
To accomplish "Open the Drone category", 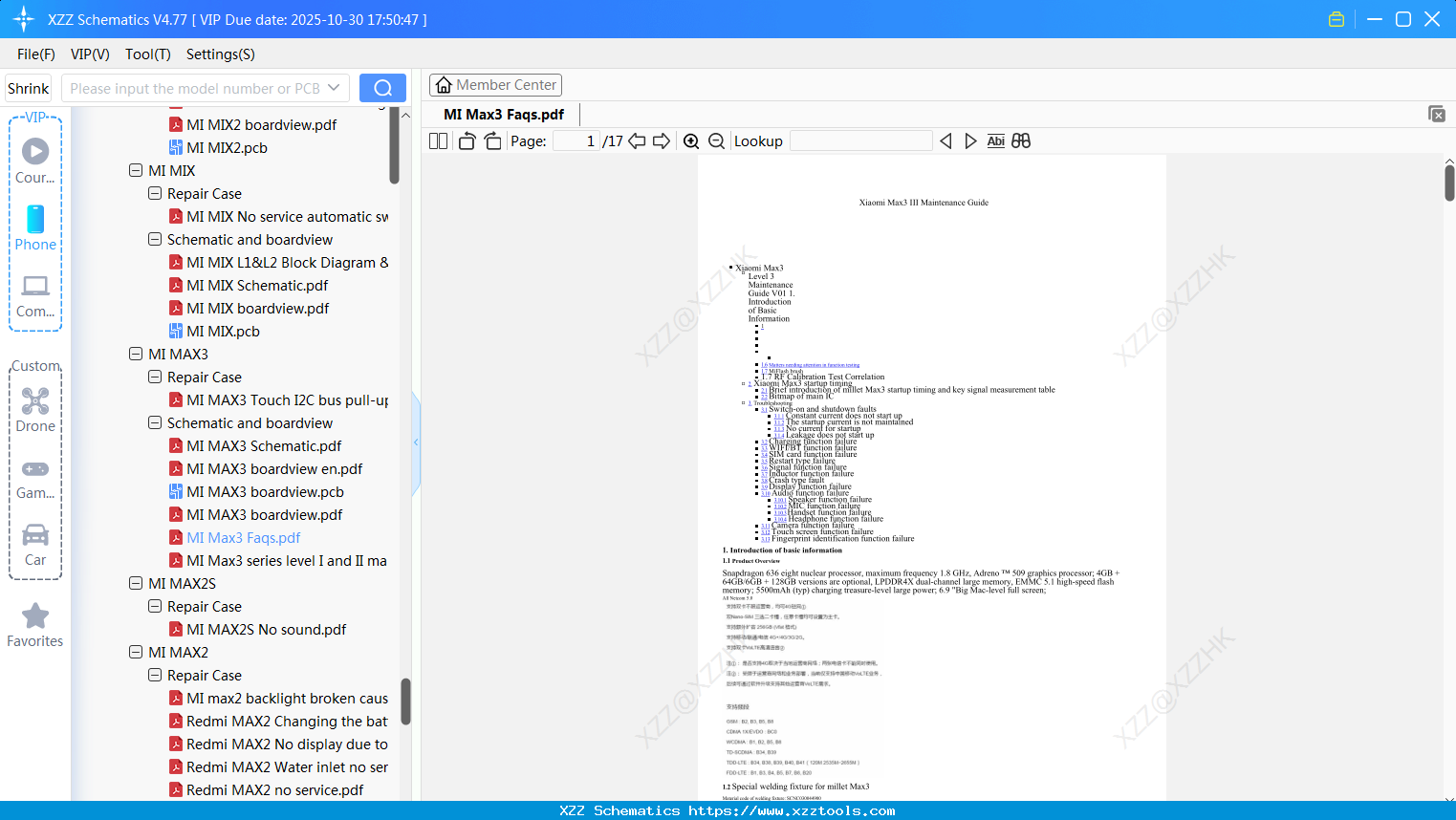I will [35, 410].
